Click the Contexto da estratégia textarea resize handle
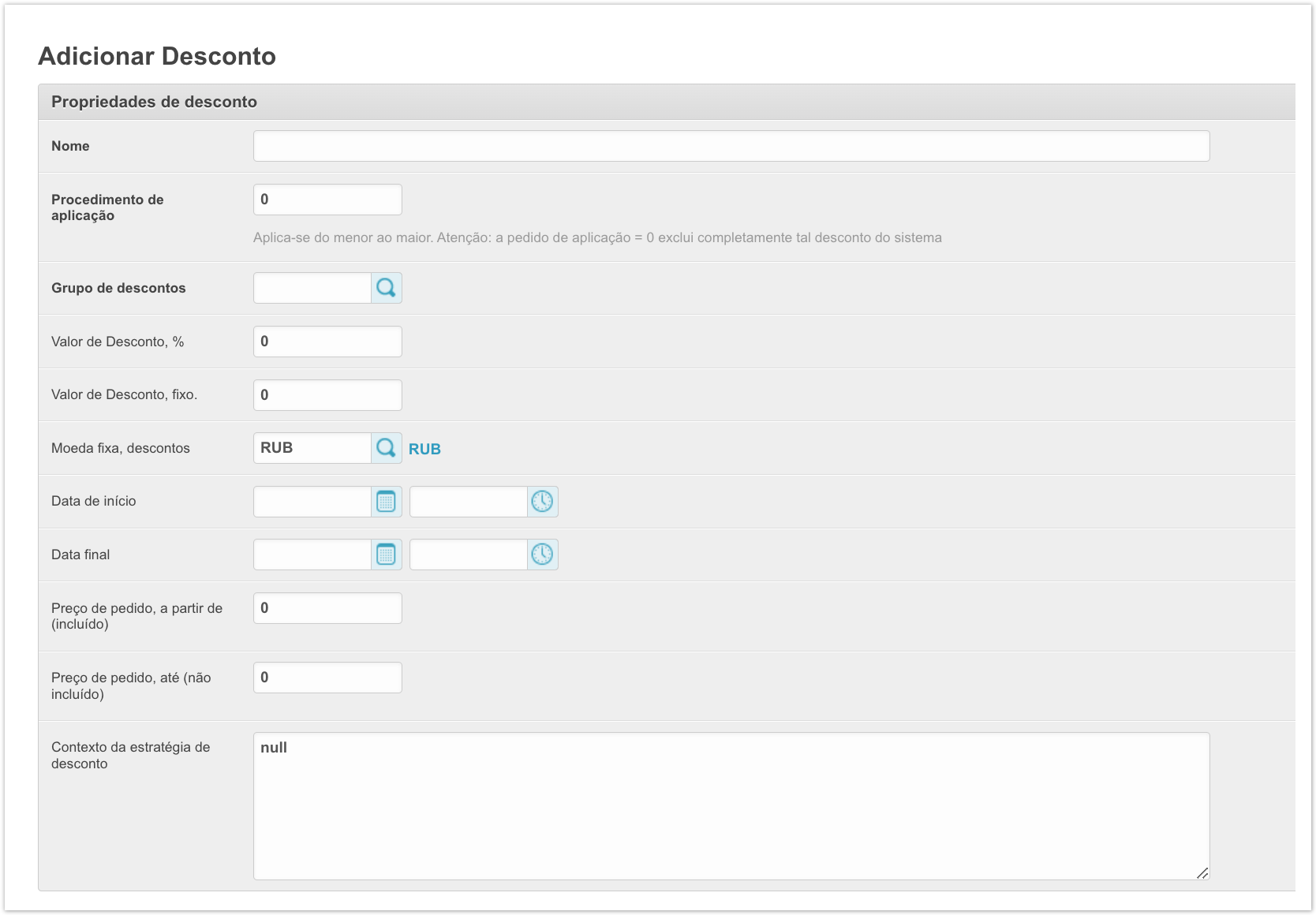The image size is (1316, 915). 1202,872
